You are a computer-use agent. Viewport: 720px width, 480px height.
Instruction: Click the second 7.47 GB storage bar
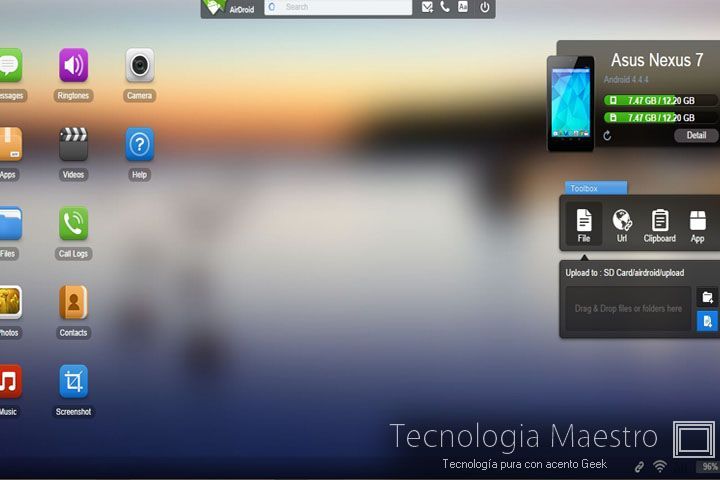[x=659, y=118]
